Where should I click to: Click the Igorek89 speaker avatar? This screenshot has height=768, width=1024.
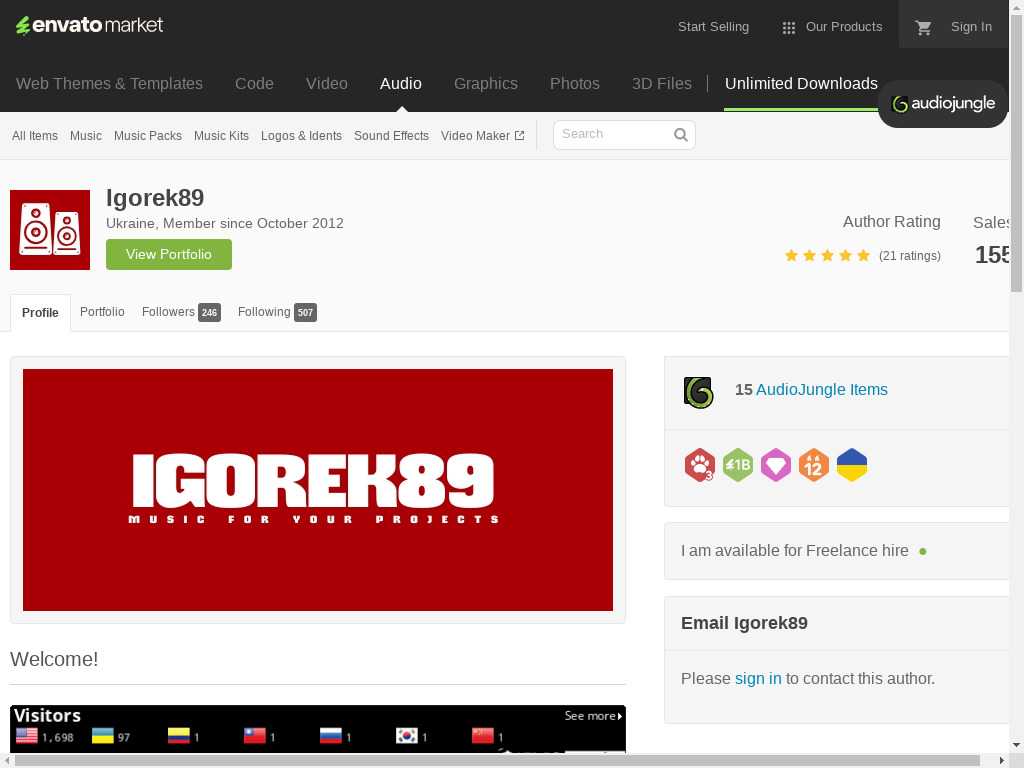50,230
